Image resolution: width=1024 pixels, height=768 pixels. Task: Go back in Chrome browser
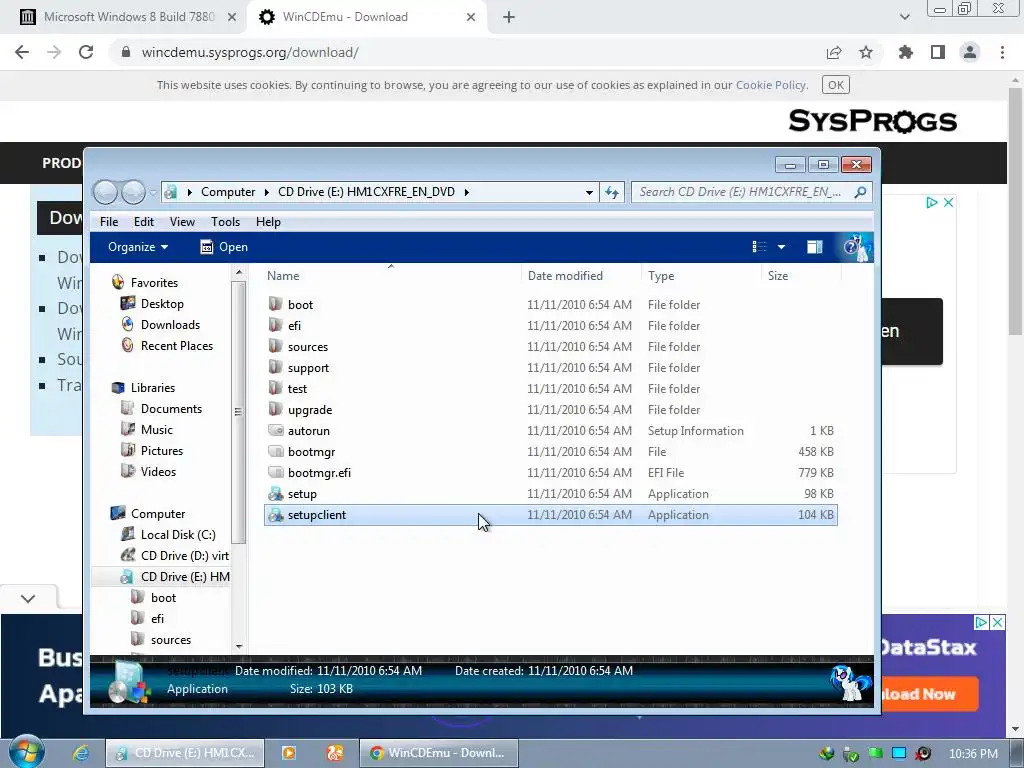[22, 52]
